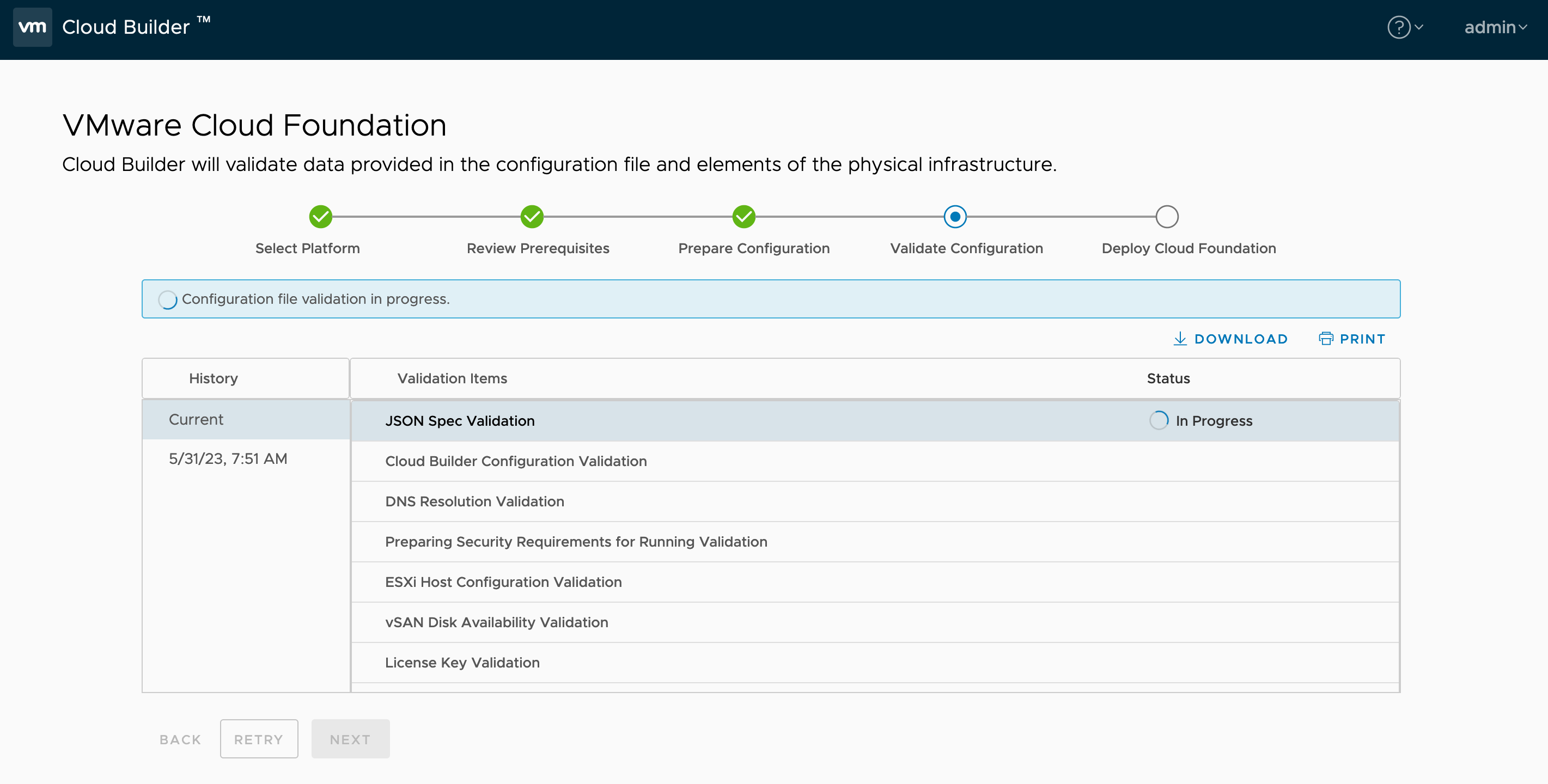Select Cloud Builder Configuration Validation row

tap(875, 461)
